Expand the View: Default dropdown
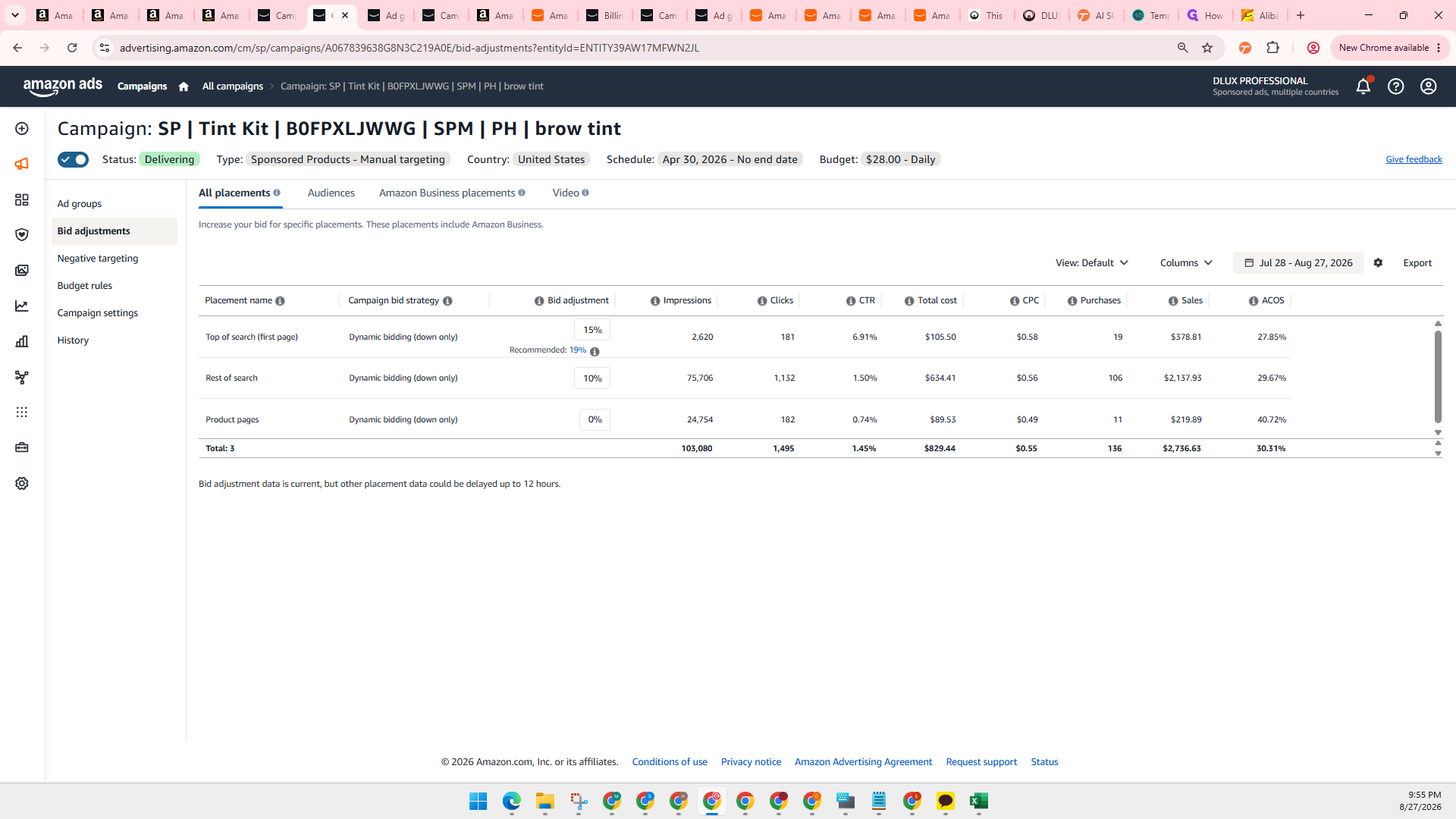1456x819 pixels. [x=1092, y=263]
